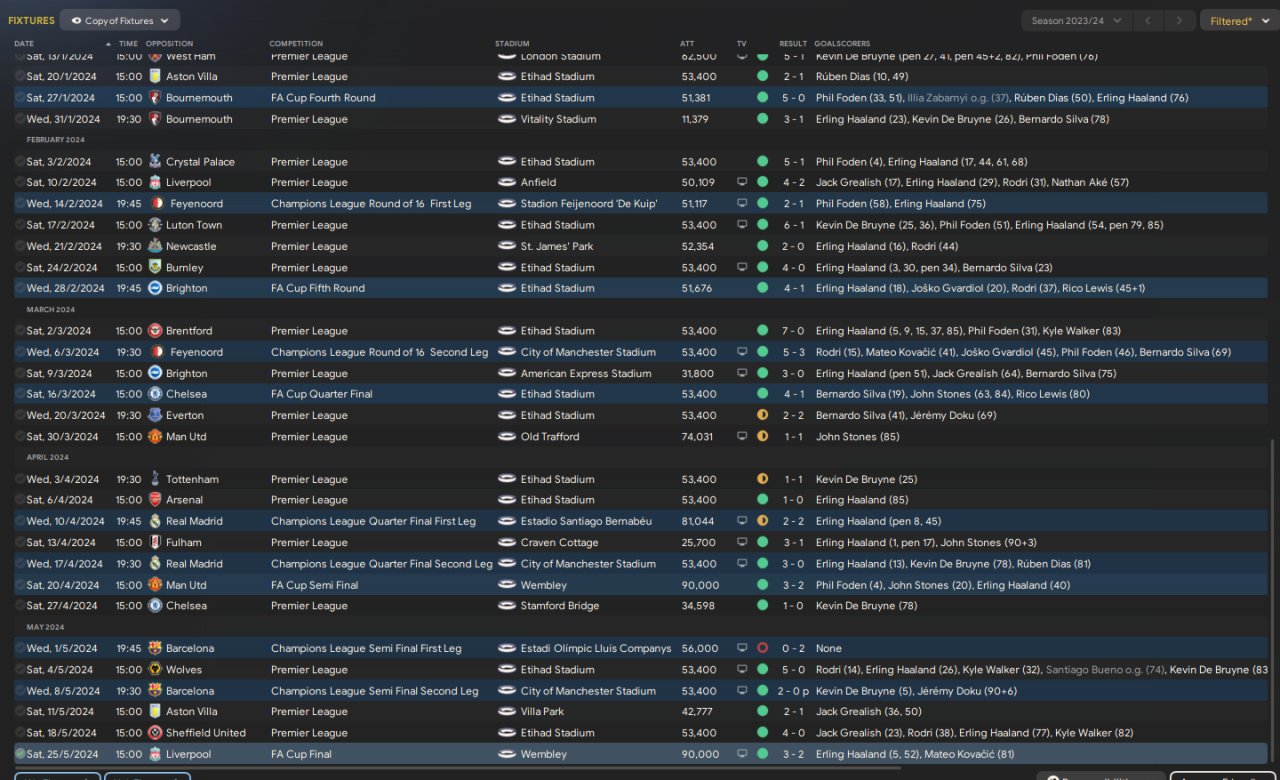Click Brentford club badge

[155, 331]
